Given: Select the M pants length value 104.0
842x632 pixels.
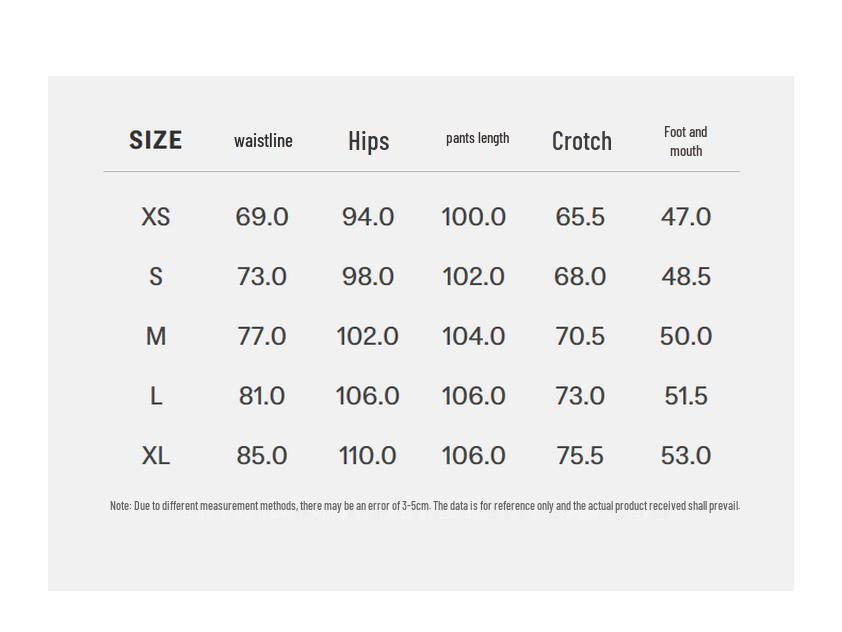Looking at the screenshot, I should (x=473, y=337).
